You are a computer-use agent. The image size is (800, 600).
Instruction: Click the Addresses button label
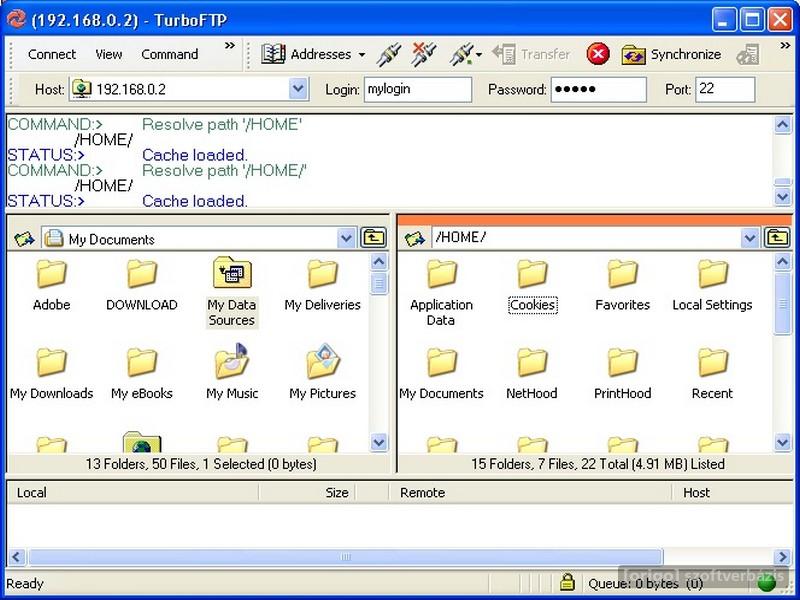(x=321, y=54)
